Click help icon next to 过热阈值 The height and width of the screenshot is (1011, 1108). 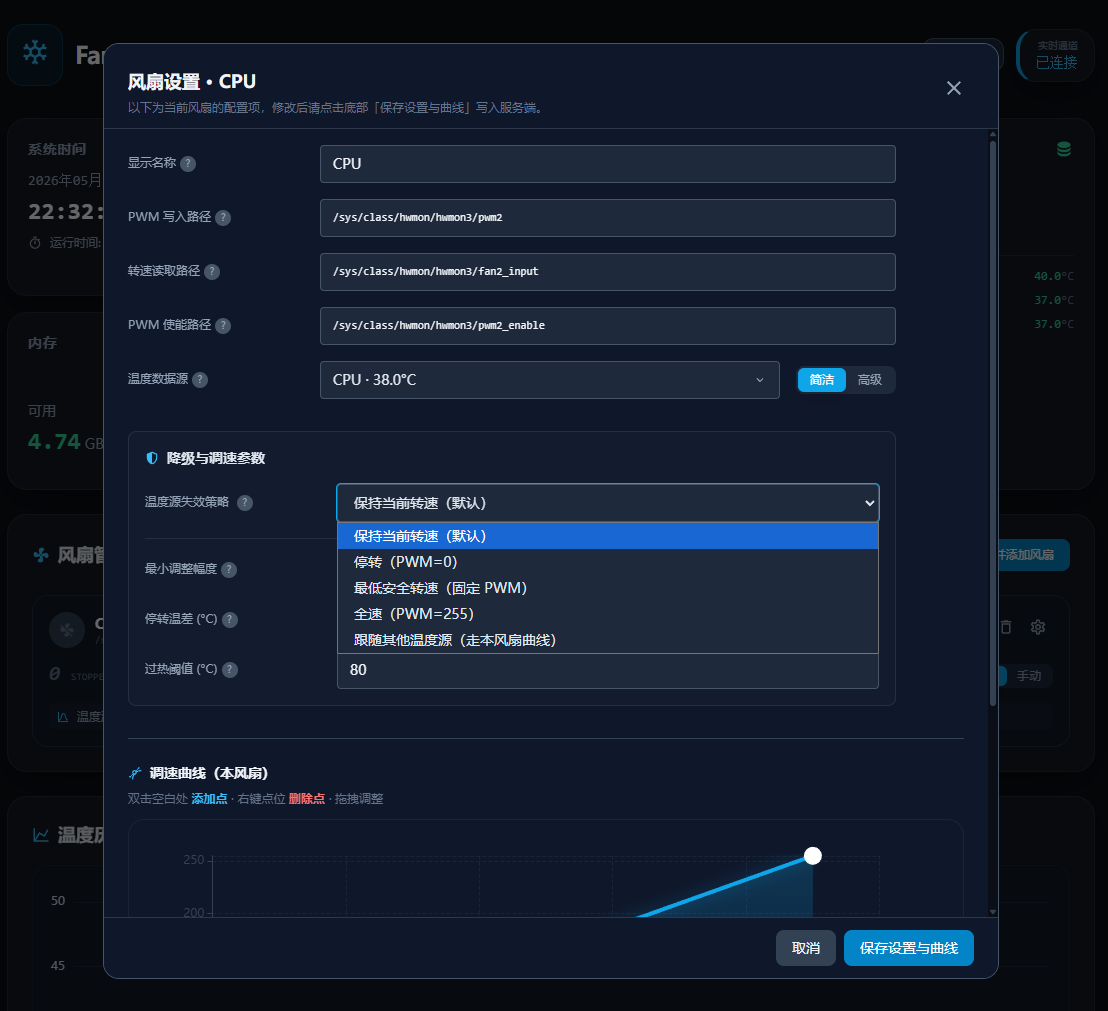coord(230,670)
